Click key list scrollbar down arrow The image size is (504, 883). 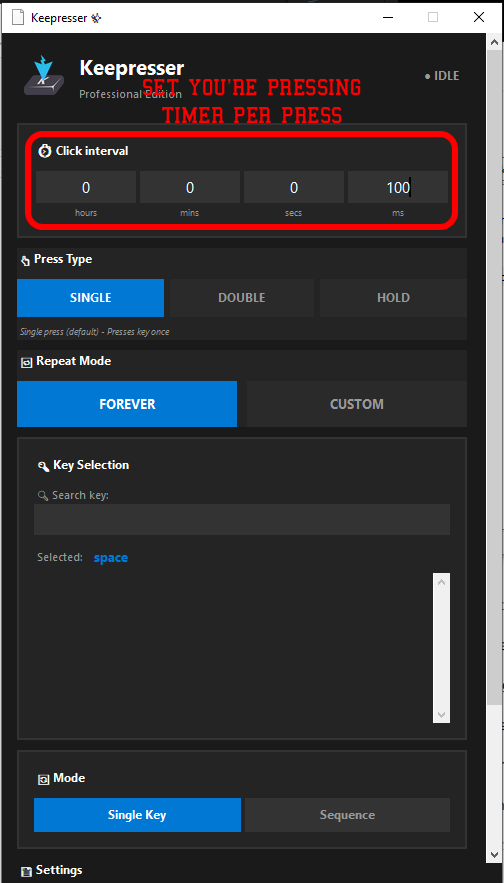tap(441, 715)
